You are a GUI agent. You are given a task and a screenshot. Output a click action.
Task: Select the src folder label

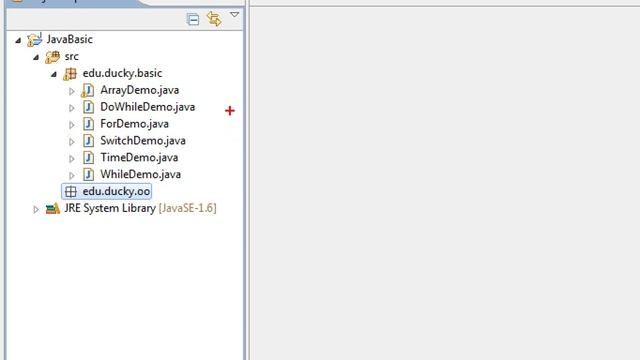pyautogui.click(x=71, y=56)
